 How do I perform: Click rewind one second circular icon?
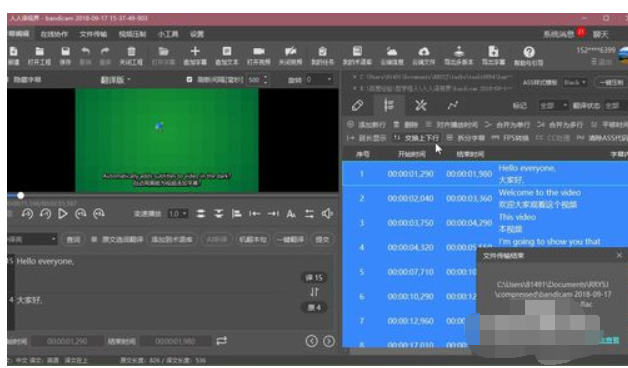(x=45, y=214)
